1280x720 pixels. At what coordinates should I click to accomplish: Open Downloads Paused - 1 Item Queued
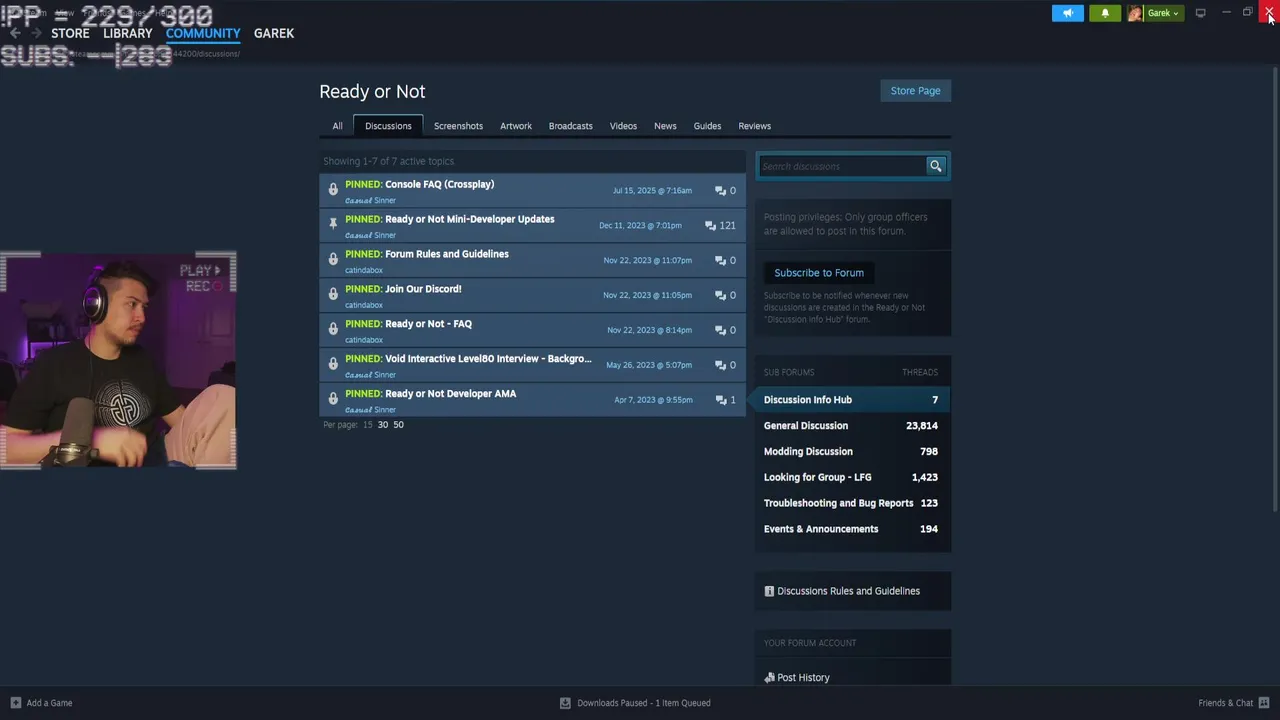click(643, 703)
